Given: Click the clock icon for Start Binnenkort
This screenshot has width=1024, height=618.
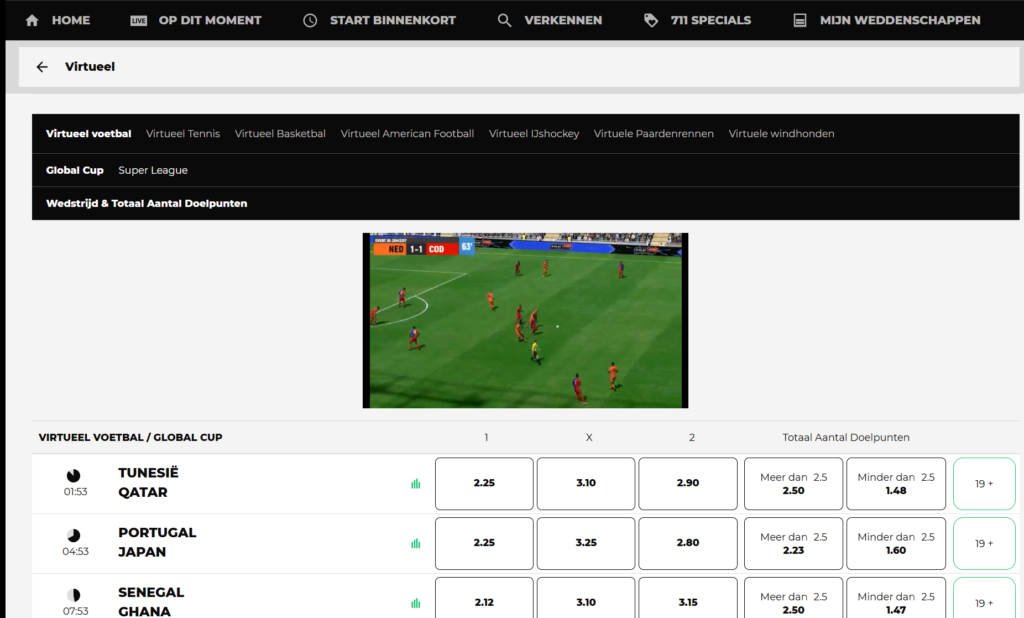Looking at the screenshot, I should pyautogui.click(x=310, y=20).
